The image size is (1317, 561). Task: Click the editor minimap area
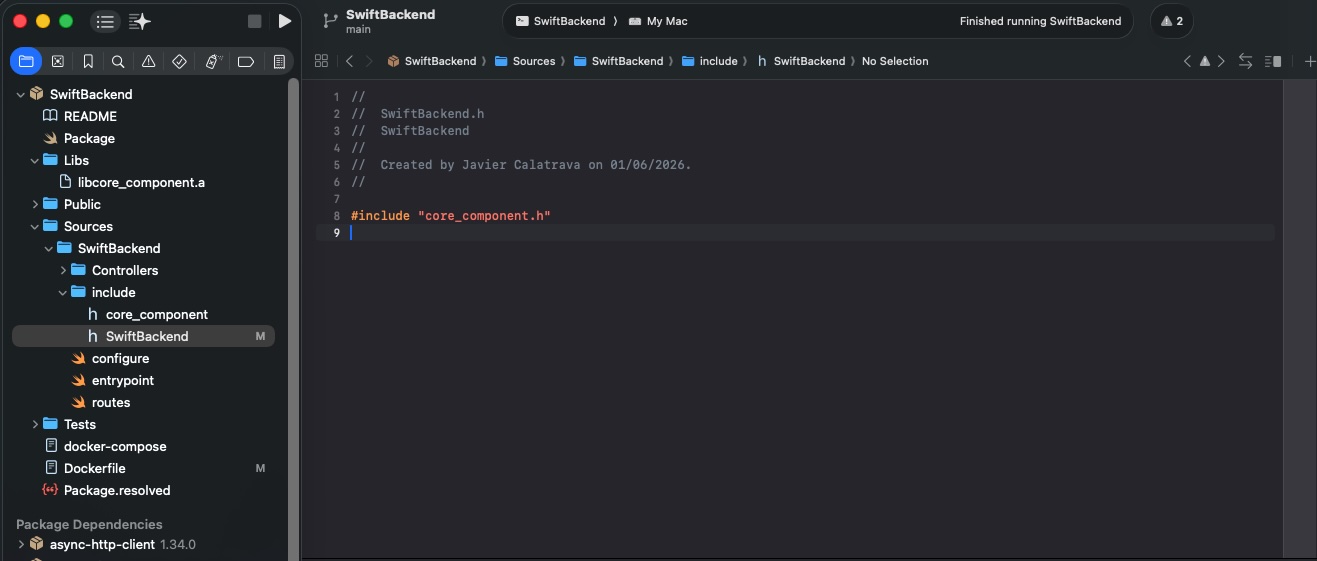click(1299, 320)
